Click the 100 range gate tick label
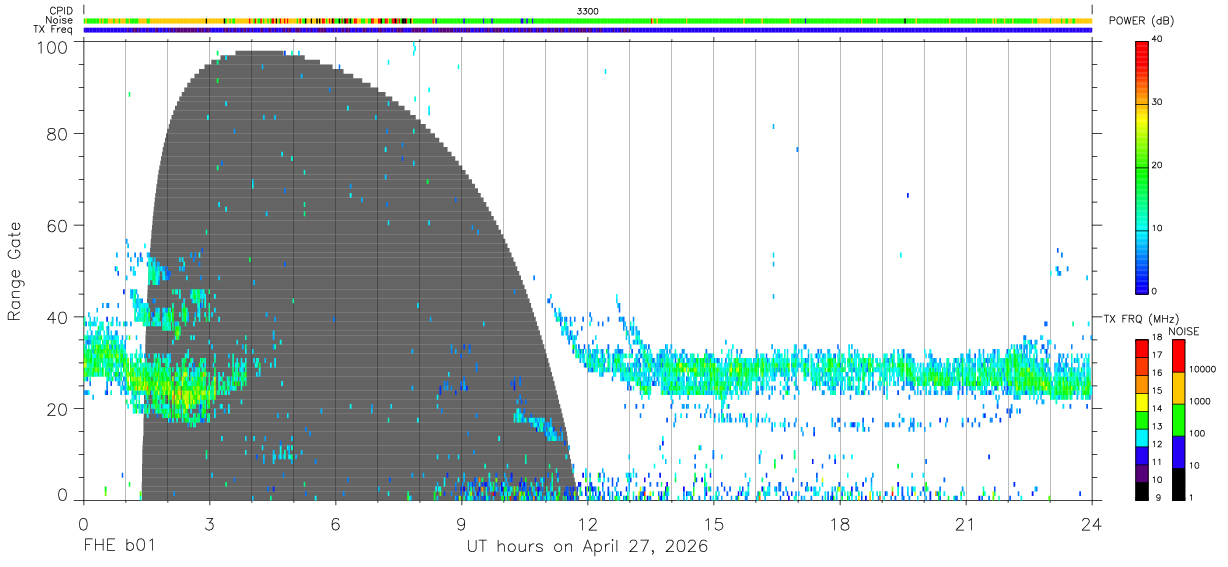The height and width of the screenshot is (567, 1228). pos(54,46)
